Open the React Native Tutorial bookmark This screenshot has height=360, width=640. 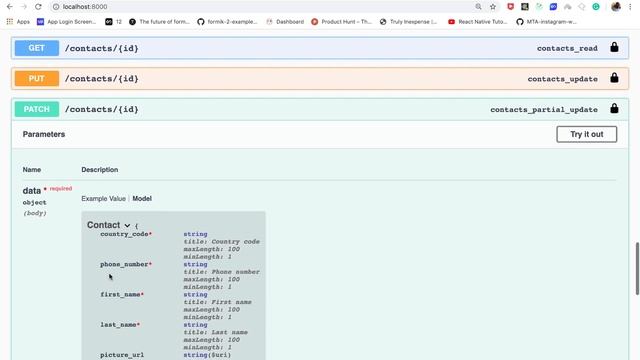point(478,22)
